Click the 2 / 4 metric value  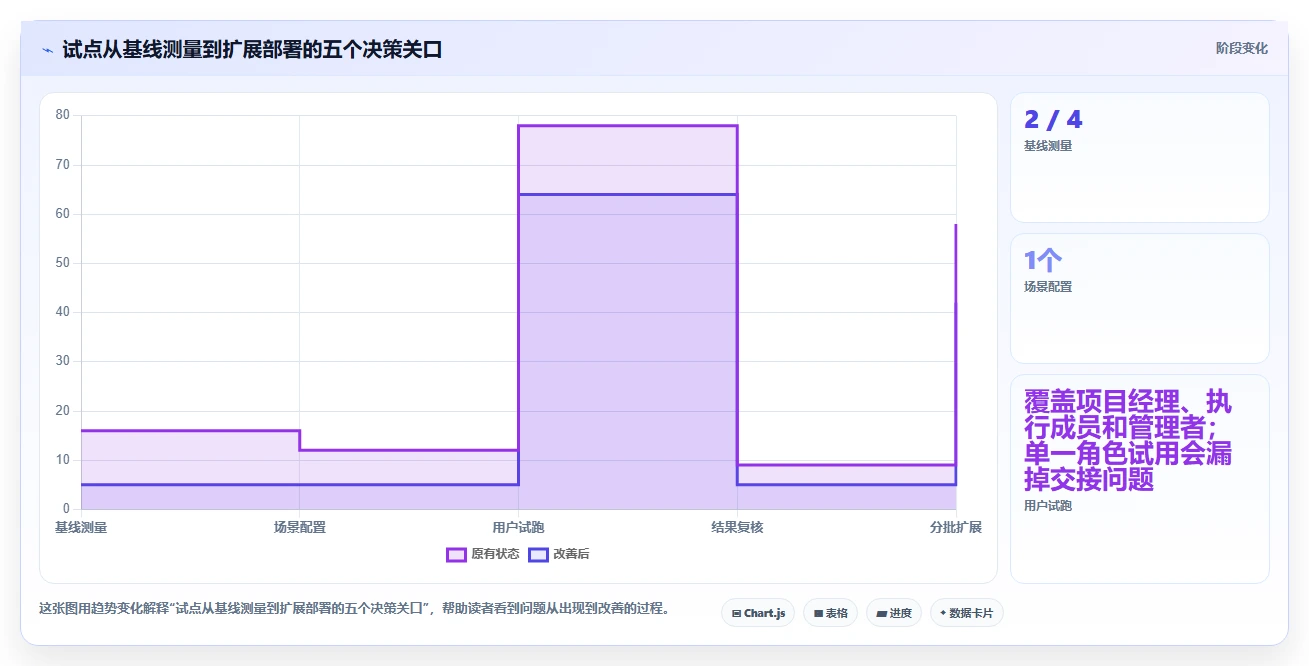1053,120
